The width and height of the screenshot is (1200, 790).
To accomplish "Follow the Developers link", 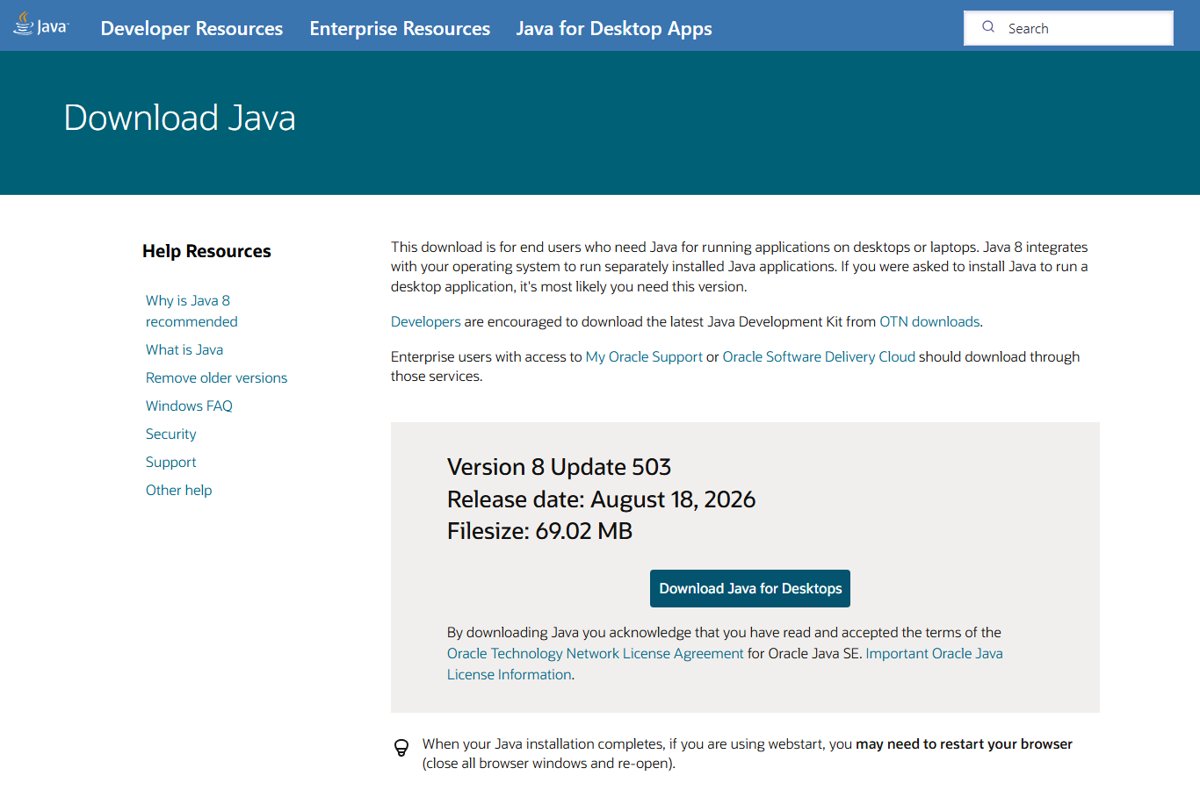I will (426, 322).
